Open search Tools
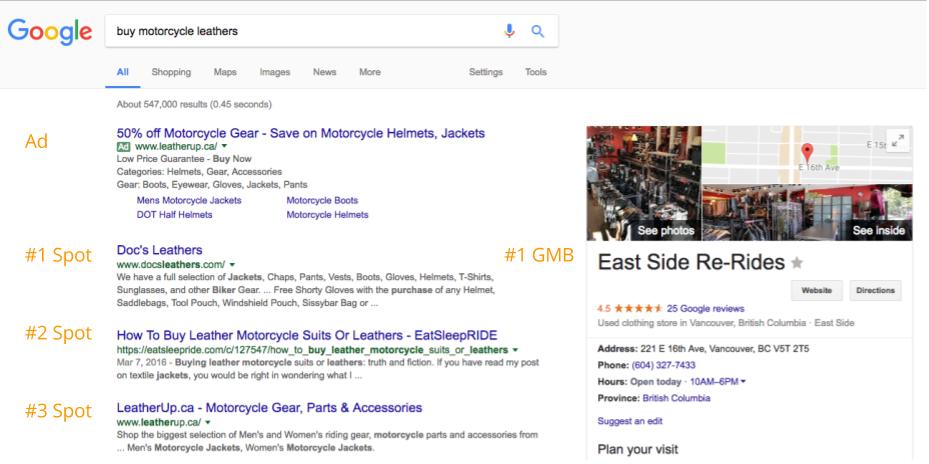Viewport: 929px width, 464px height. coord(536,72)
